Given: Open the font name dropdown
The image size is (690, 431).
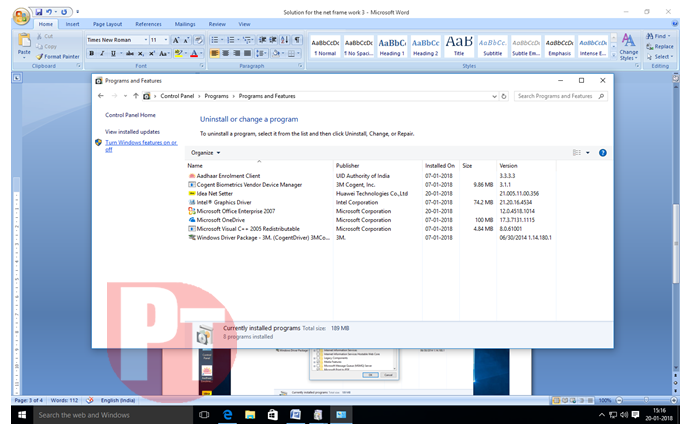Looking at the screenshot, I should pyautogui.click(x=146, y=40).
